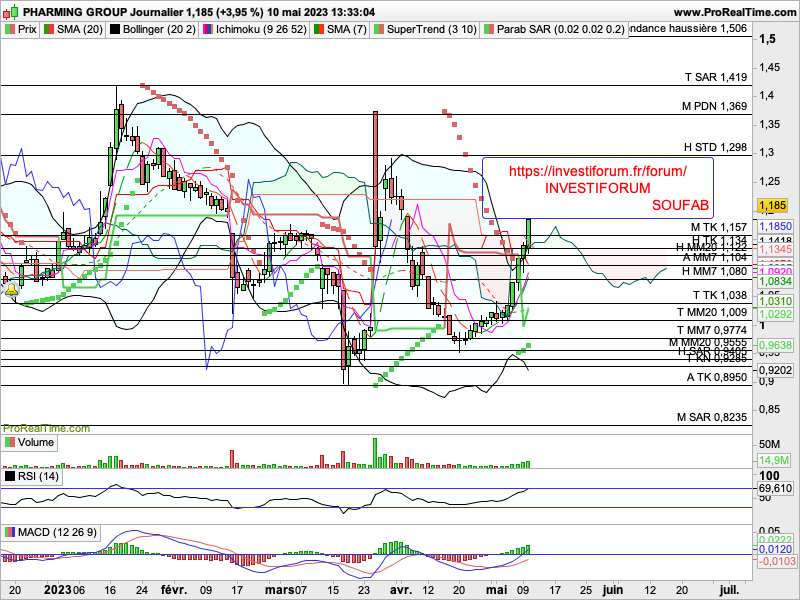
Task: Open the investiforum.fr forum link
Action: pyautogui.click(x=597, y=171)
